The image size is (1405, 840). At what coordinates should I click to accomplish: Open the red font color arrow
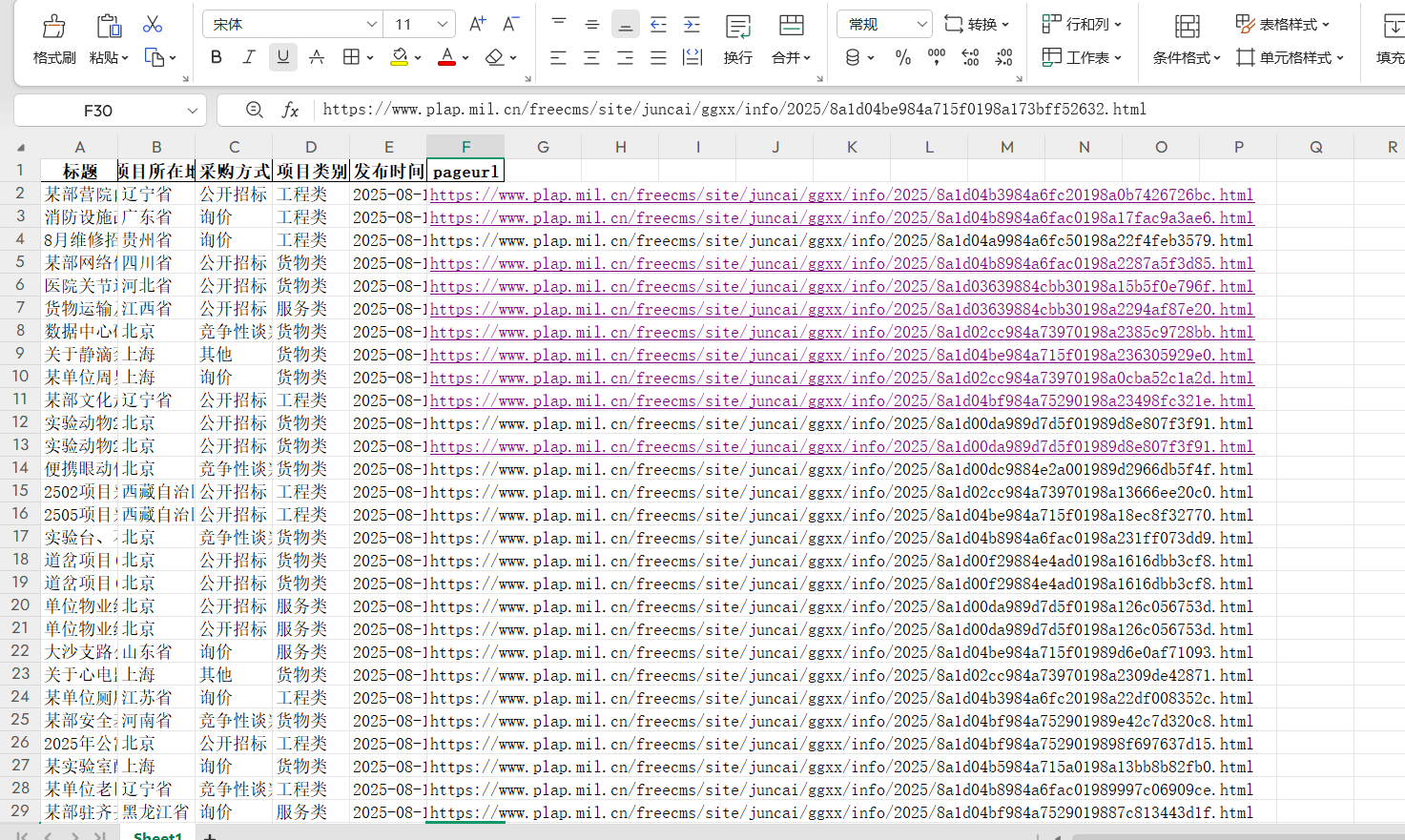click(x=465, y=57)
